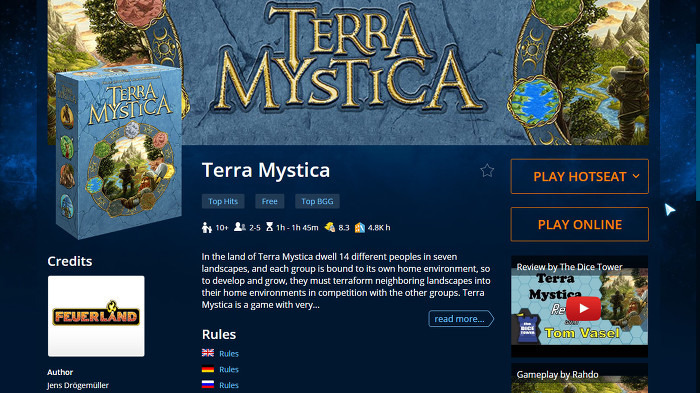
Task: Click the Rules section heading
Action: coord(219,334)
